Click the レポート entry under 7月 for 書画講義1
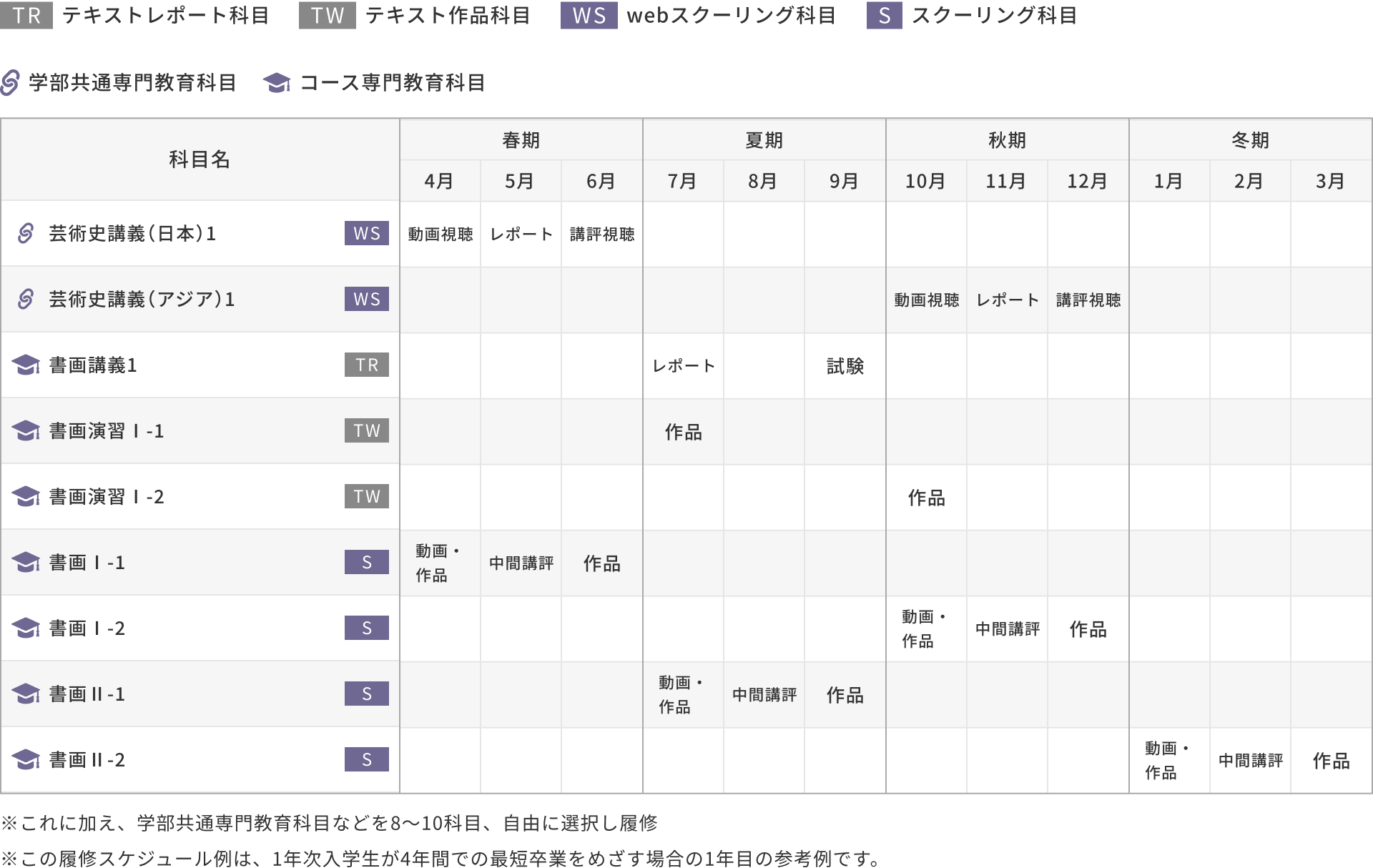 (683, 365)
